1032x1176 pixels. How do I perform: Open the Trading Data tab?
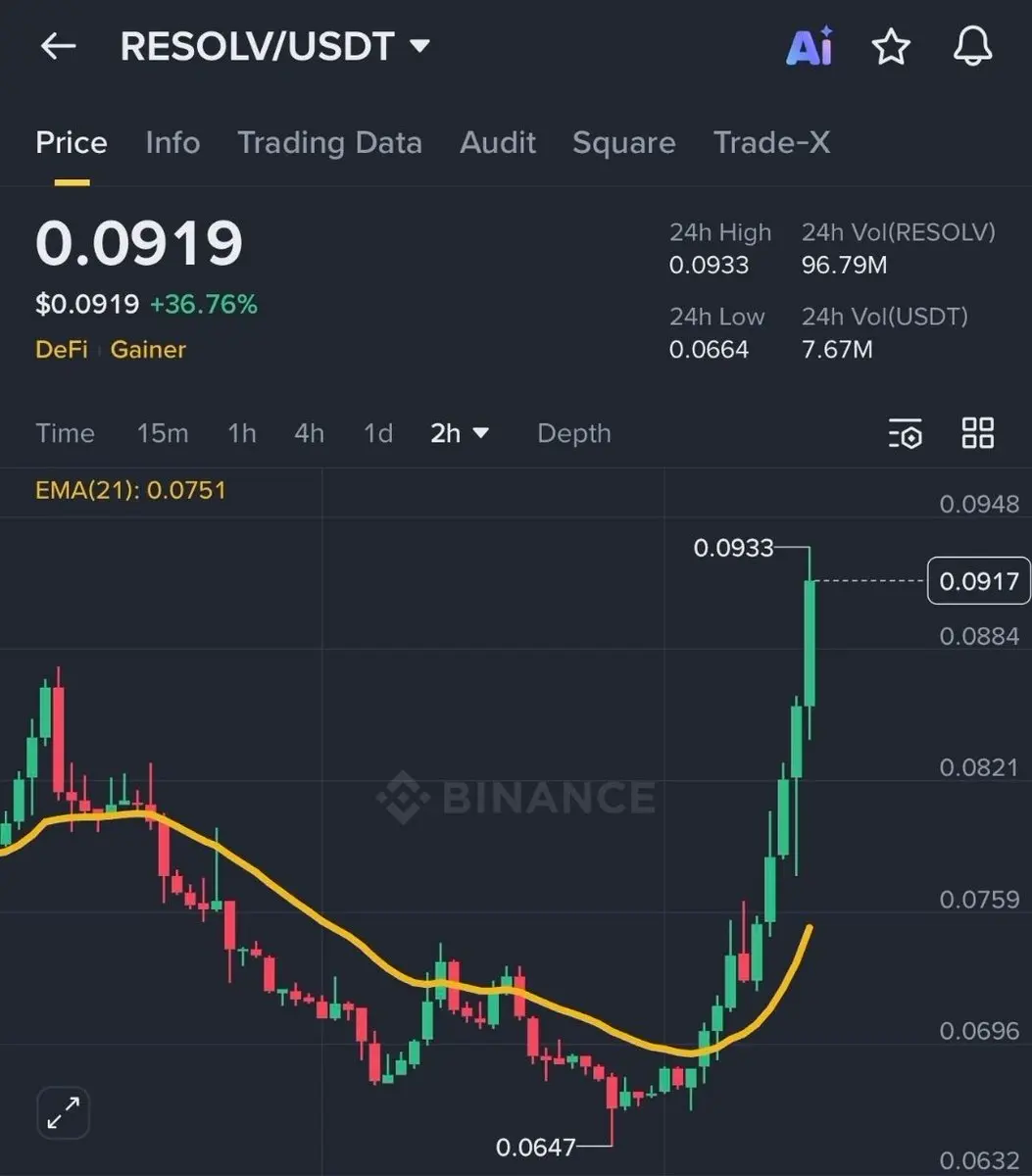329,143
